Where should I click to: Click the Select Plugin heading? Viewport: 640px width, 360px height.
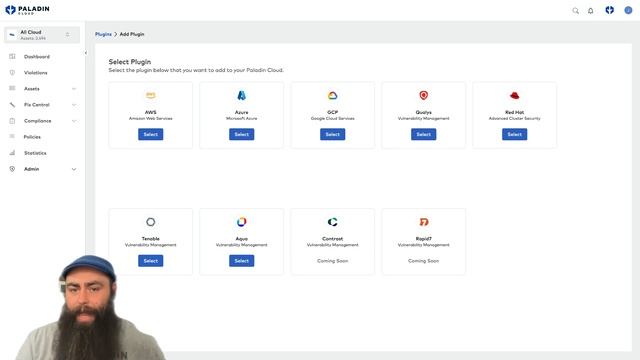(130, 62)
